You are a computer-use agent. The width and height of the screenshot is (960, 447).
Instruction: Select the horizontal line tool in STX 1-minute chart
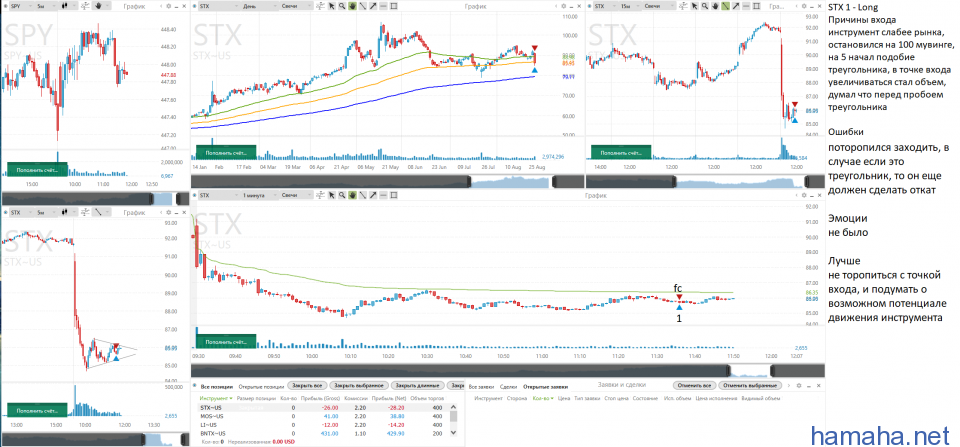point(383,195)
